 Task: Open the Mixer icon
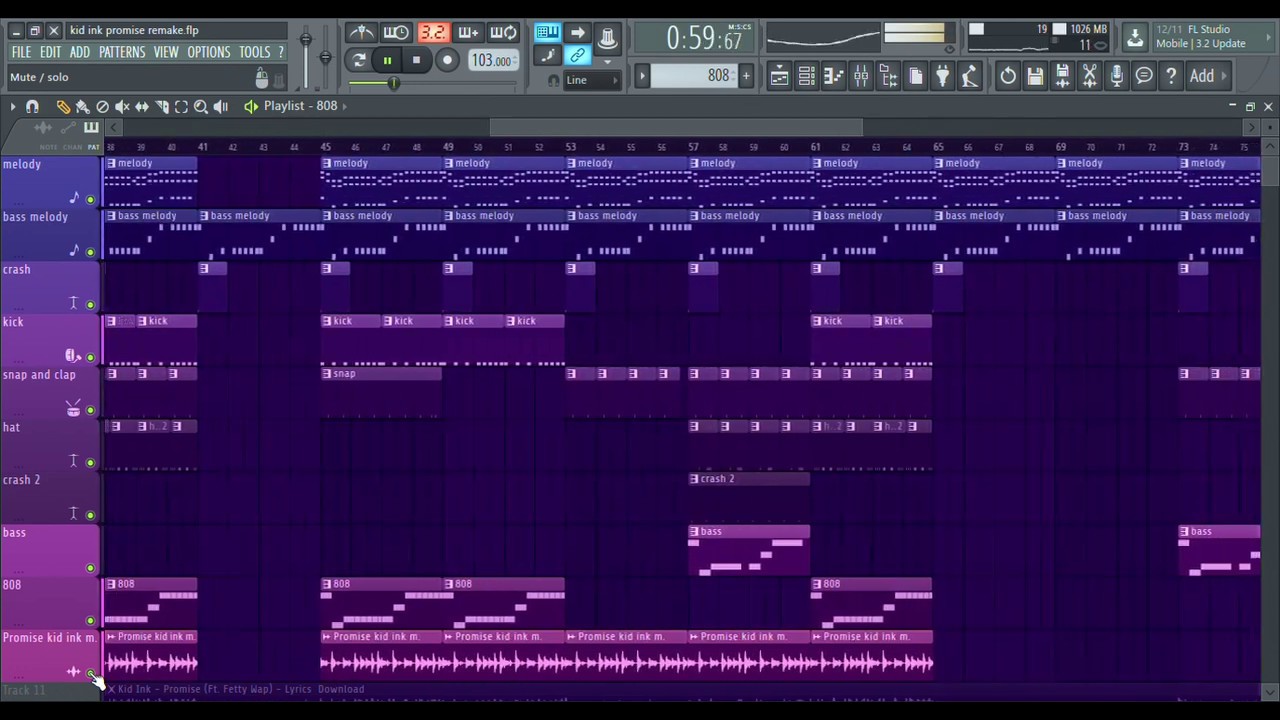[860, 76]
